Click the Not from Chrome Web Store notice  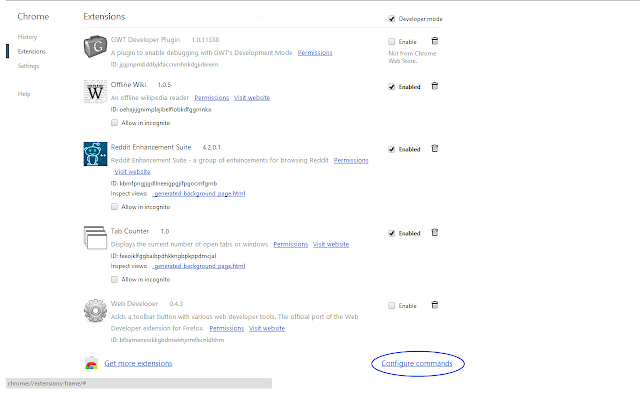(x=412, y=57)
